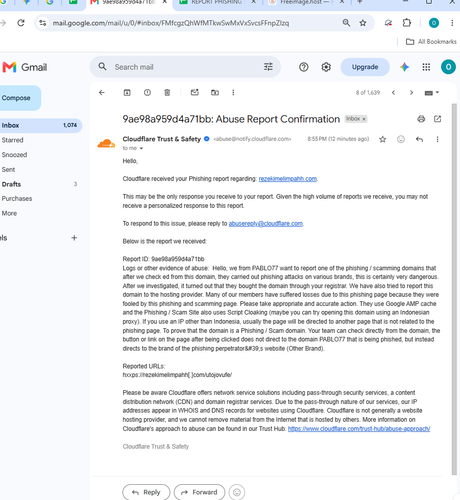Open more actions in the email toolbar
460x500 pixels.
(233, 93)
